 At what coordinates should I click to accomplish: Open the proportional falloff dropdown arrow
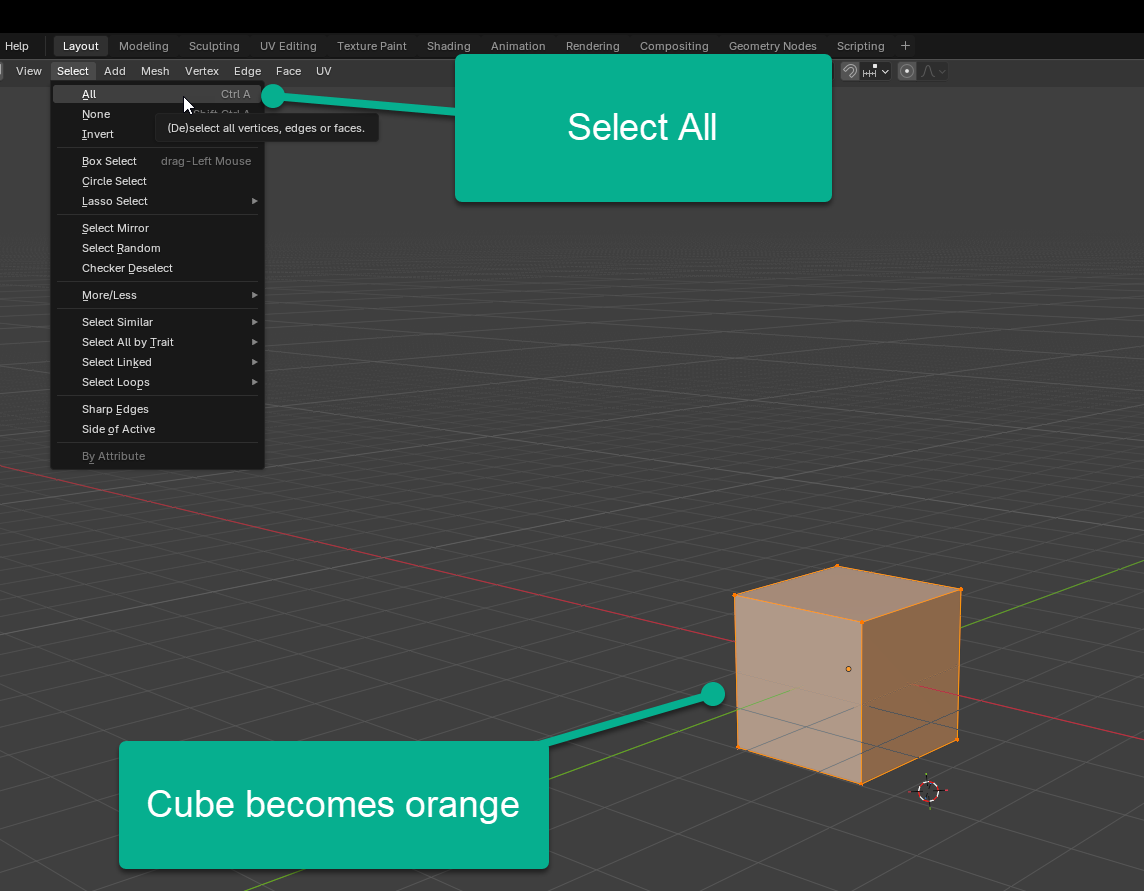(940, 71)
